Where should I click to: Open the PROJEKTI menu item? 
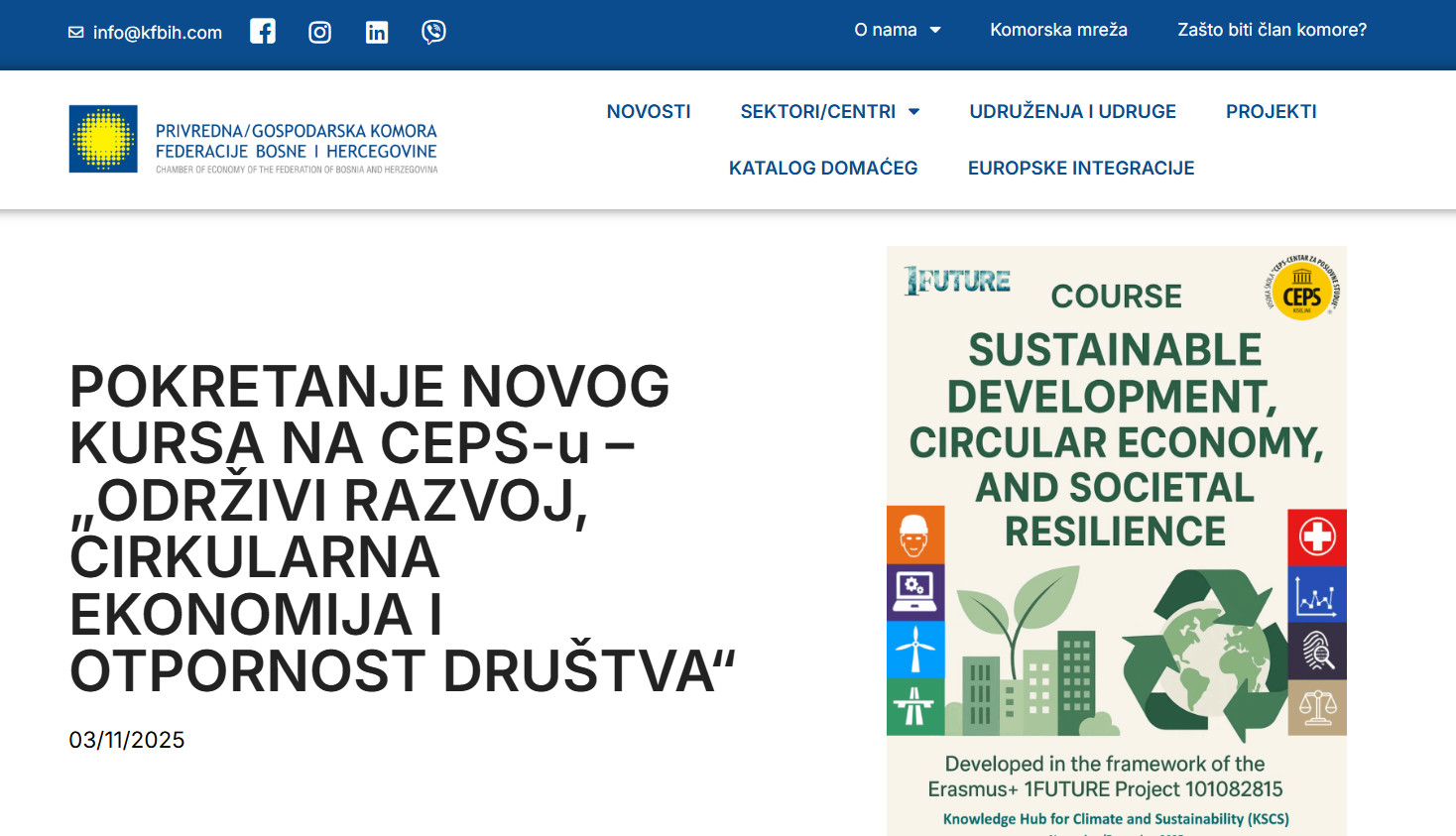[1271, 112]
